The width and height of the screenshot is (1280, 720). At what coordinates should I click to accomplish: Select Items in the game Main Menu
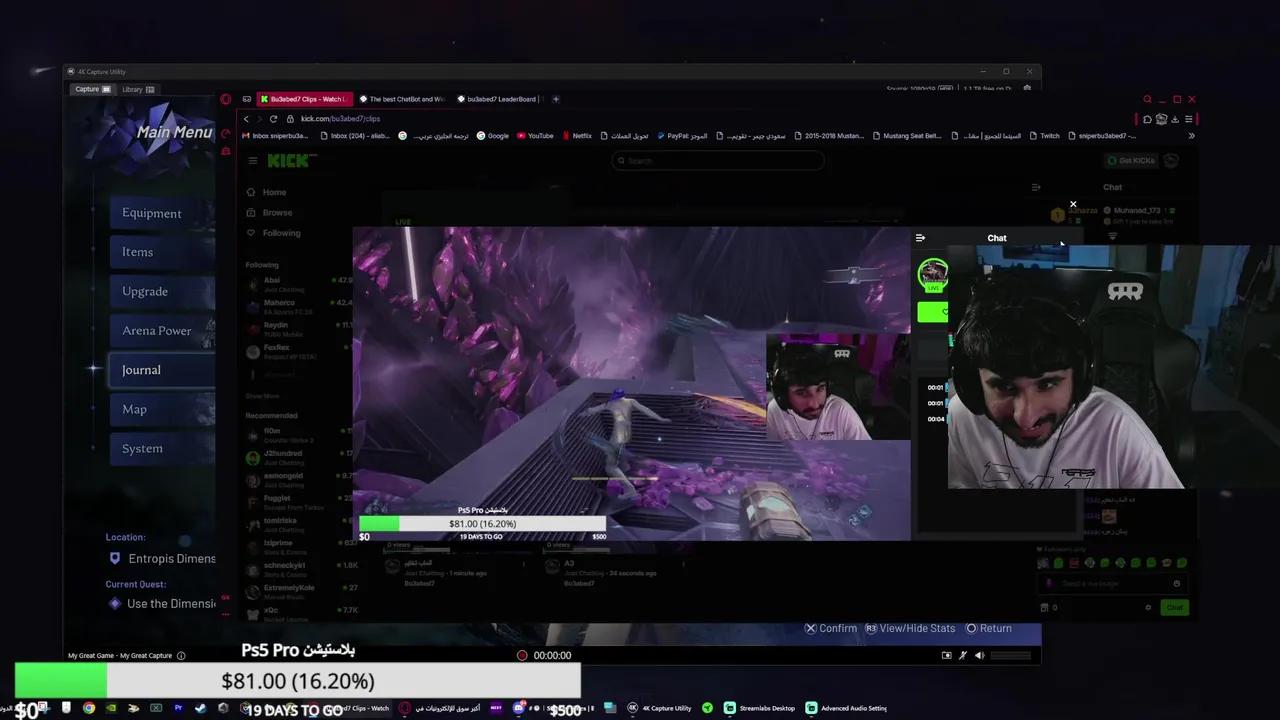tap(162, 252)
